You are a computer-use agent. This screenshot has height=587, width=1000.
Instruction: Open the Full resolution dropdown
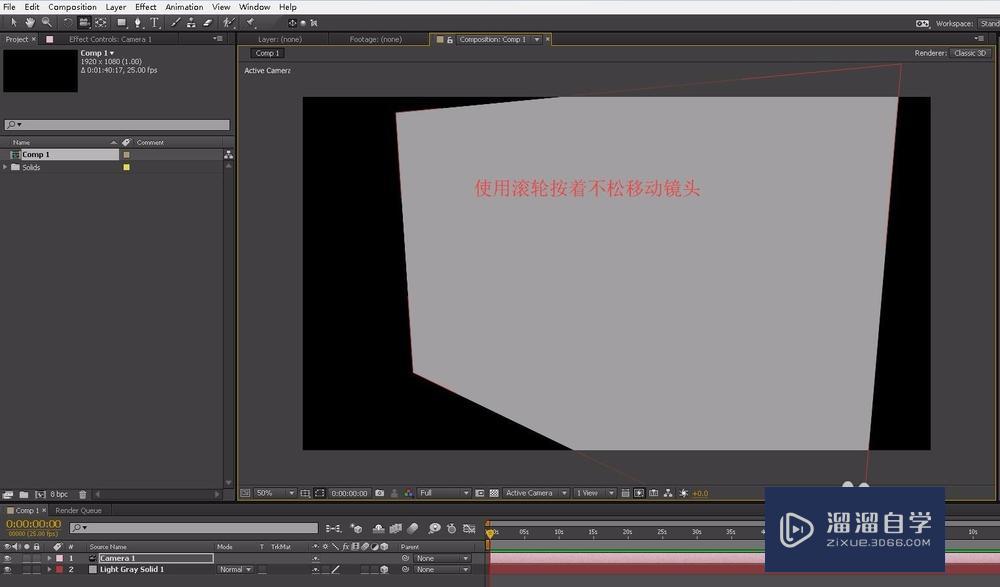coord(444,493)
